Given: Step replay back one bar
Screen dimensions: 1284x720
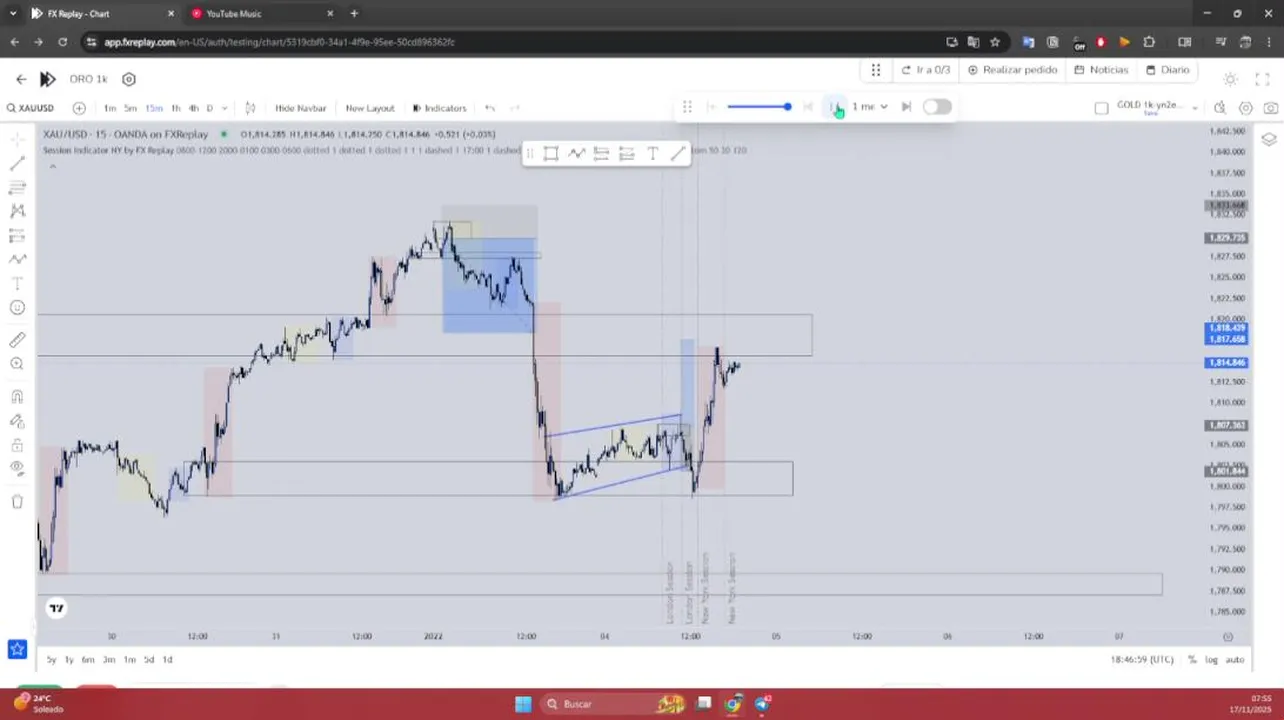Looking at the screenshot, I should click(808, 106).
